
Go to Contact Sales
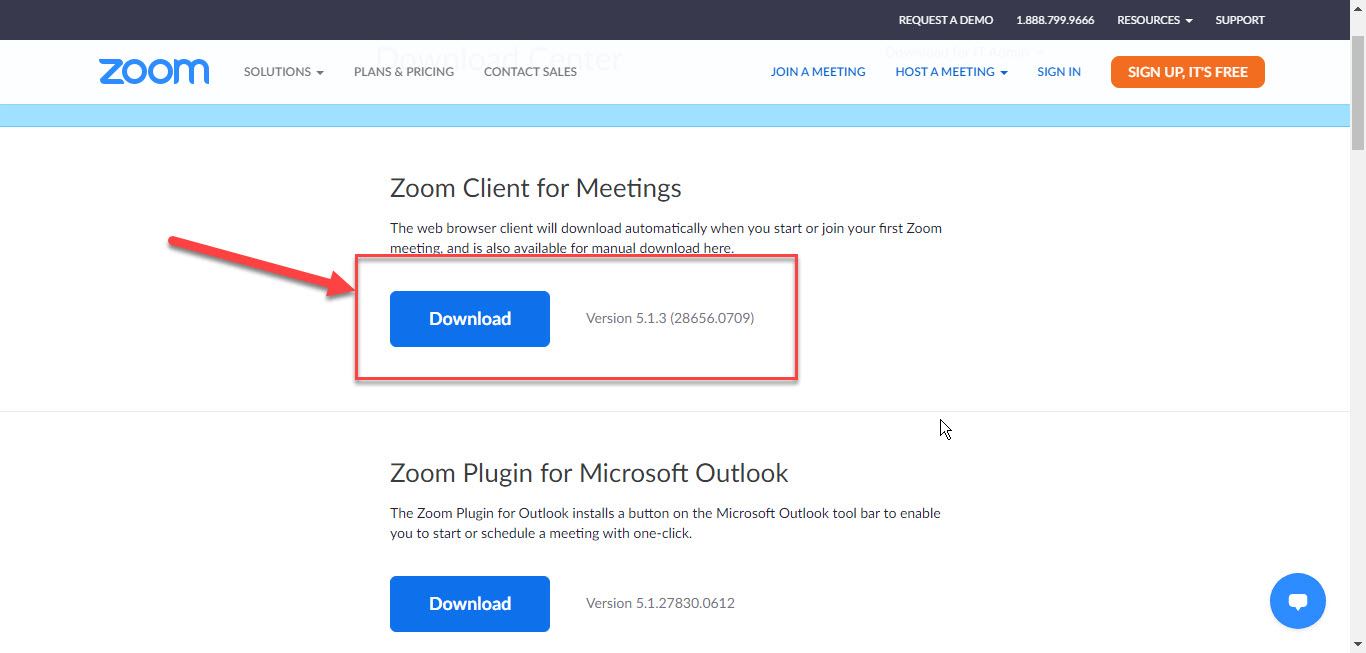pos(530,72)
